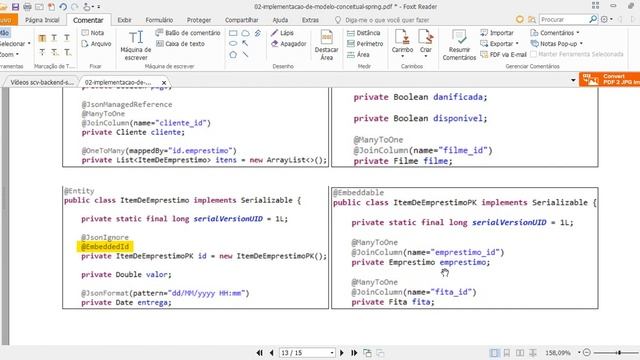Select the Apagador eraser tool
640x360 pixels.
click(x=289, y=44)
